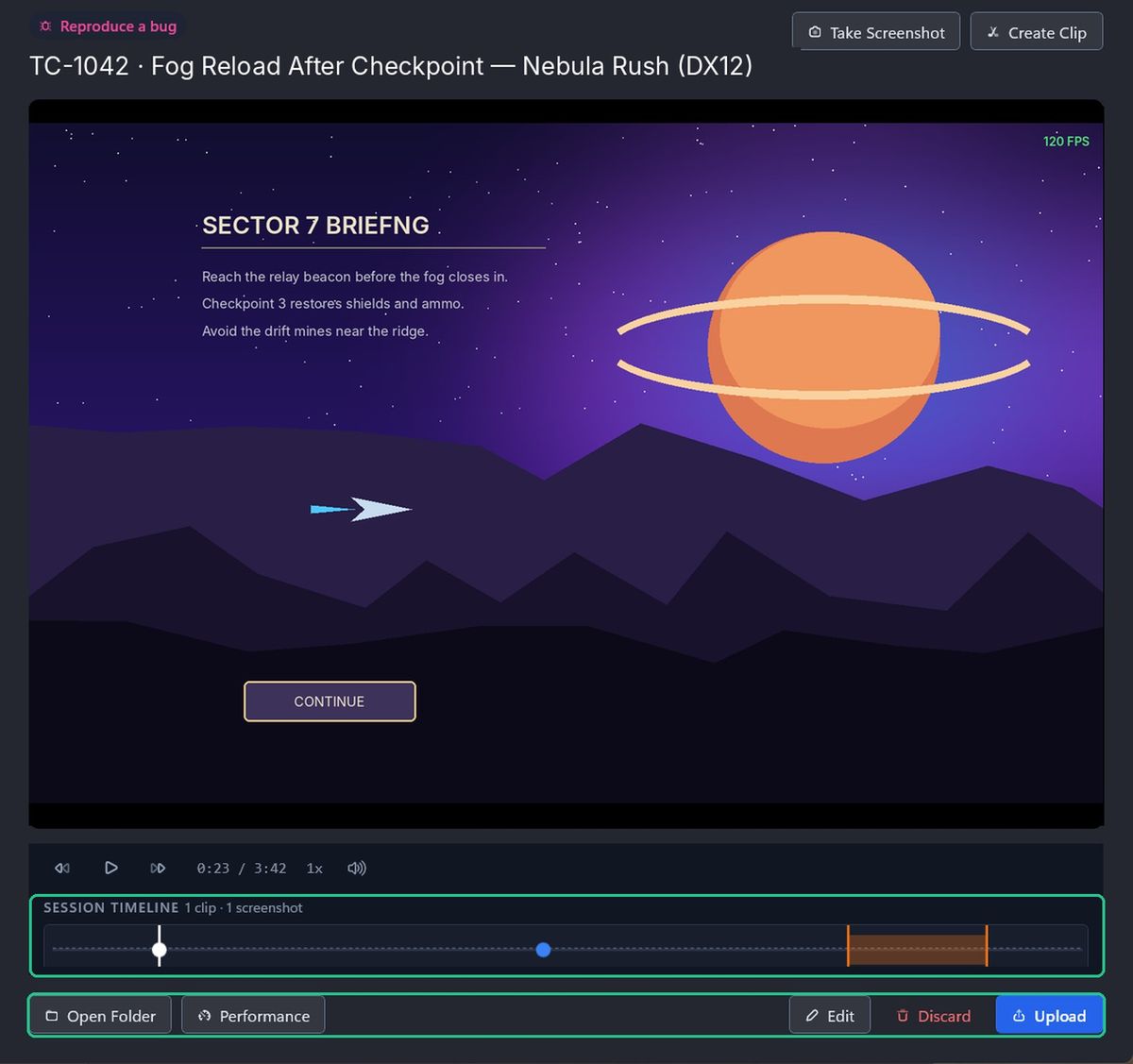Screen dimensions: 1133x1064
Task: Click the SESSION TIMELINE label
Action: (110, 907)
